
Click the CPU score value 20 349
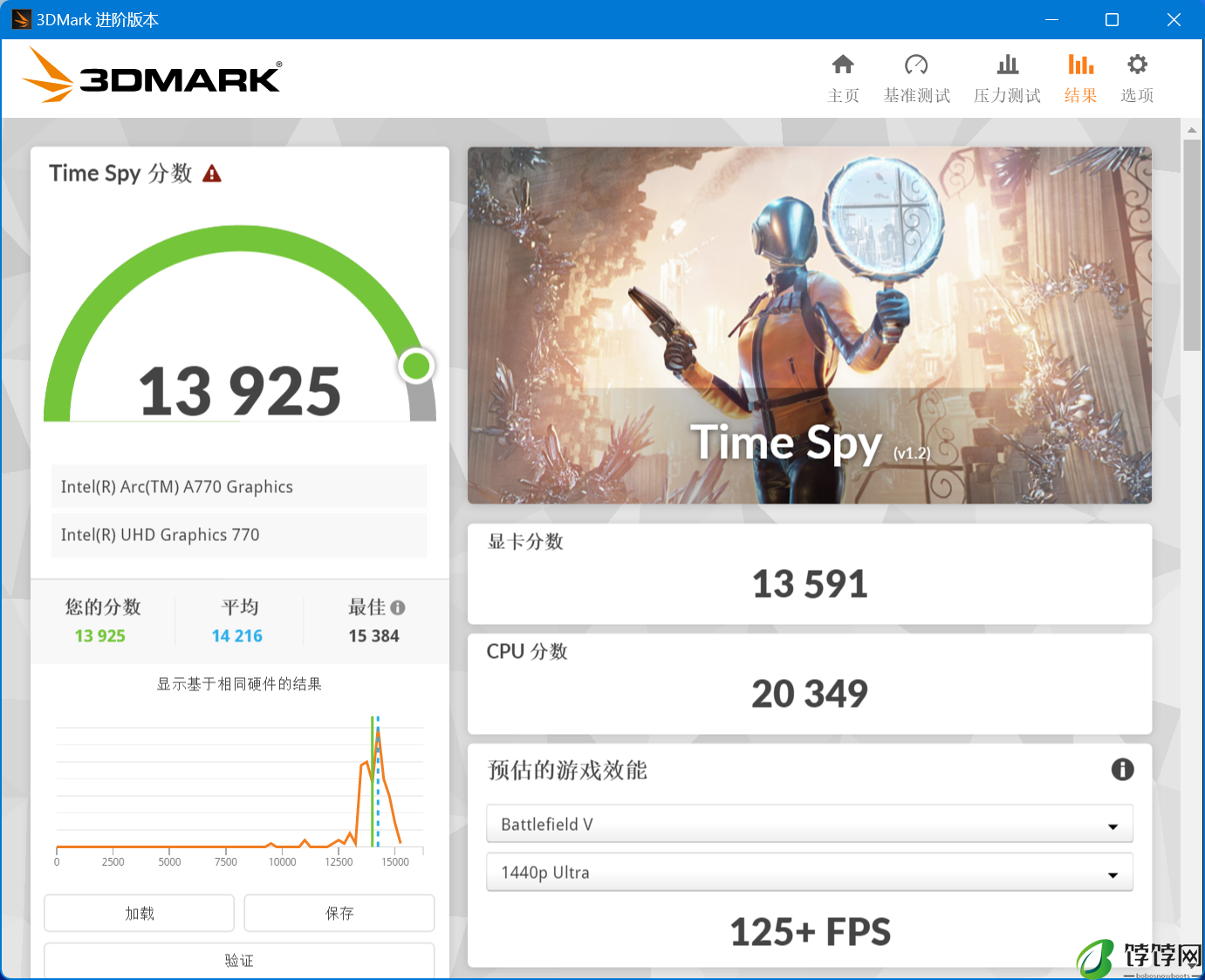click(810, 694)
